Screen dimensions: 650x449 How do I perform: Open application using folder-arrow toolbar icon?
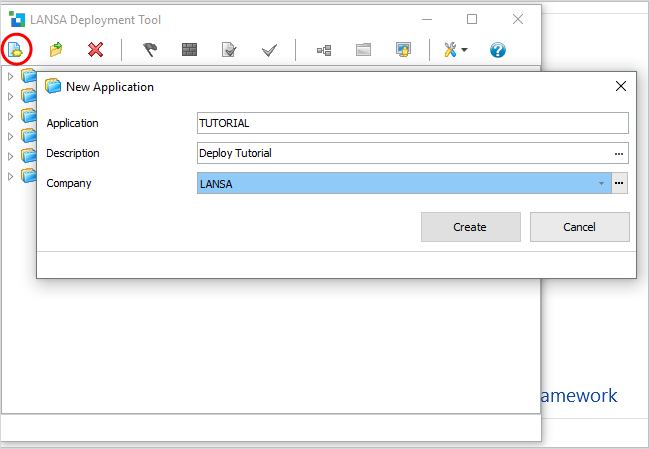tap(56, 50)
